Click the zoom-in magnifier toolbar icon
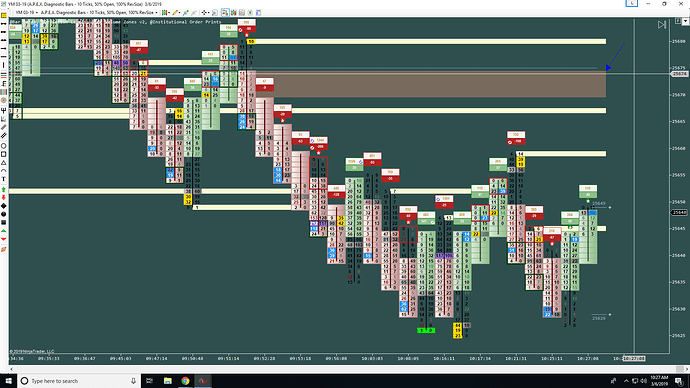Screen dimensions: 690x388 click(215, 12)
